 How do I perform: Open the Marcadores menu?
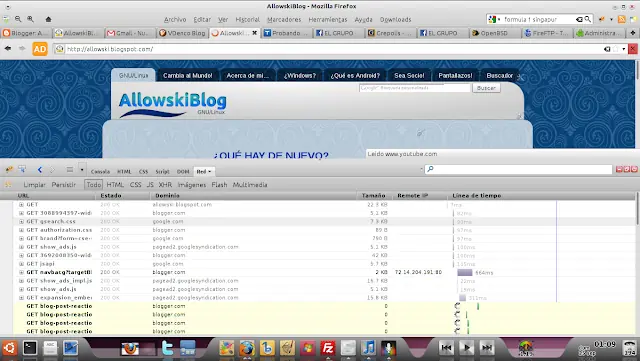tap(284, 19)
